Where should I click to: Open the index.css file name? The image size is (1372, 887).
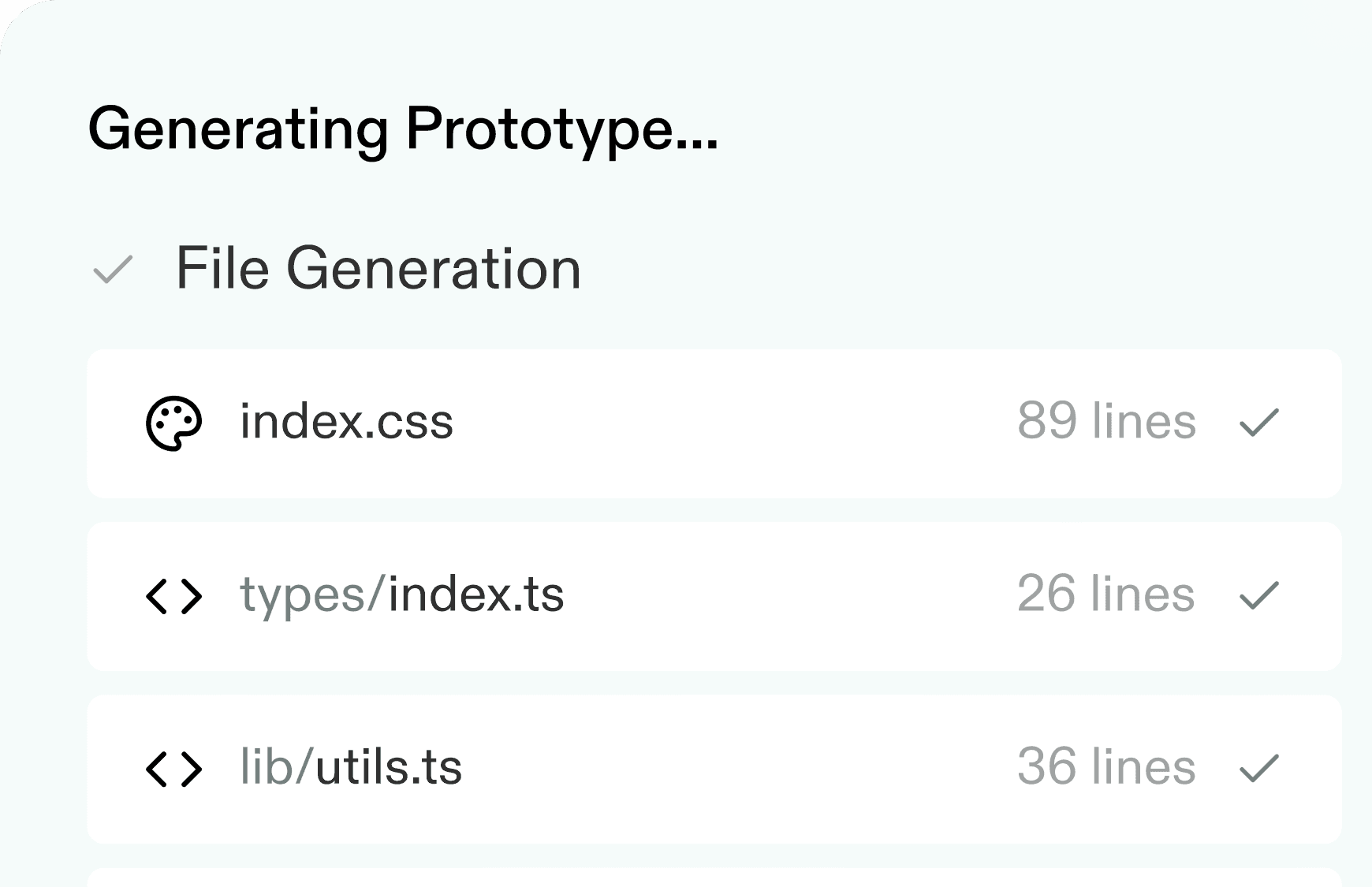(x=346, y=422)
